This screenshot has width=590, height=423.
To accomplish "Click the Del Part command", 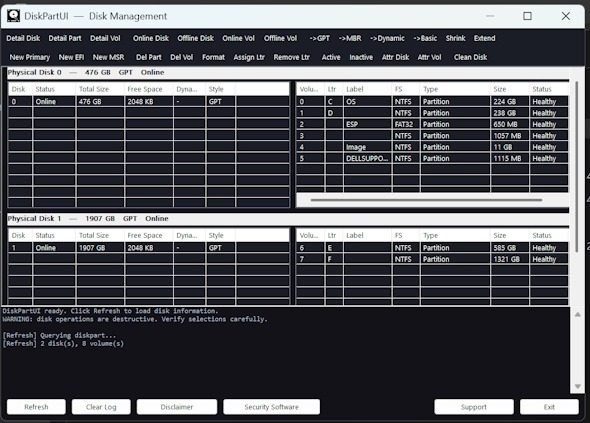I will tap(149, 57).
